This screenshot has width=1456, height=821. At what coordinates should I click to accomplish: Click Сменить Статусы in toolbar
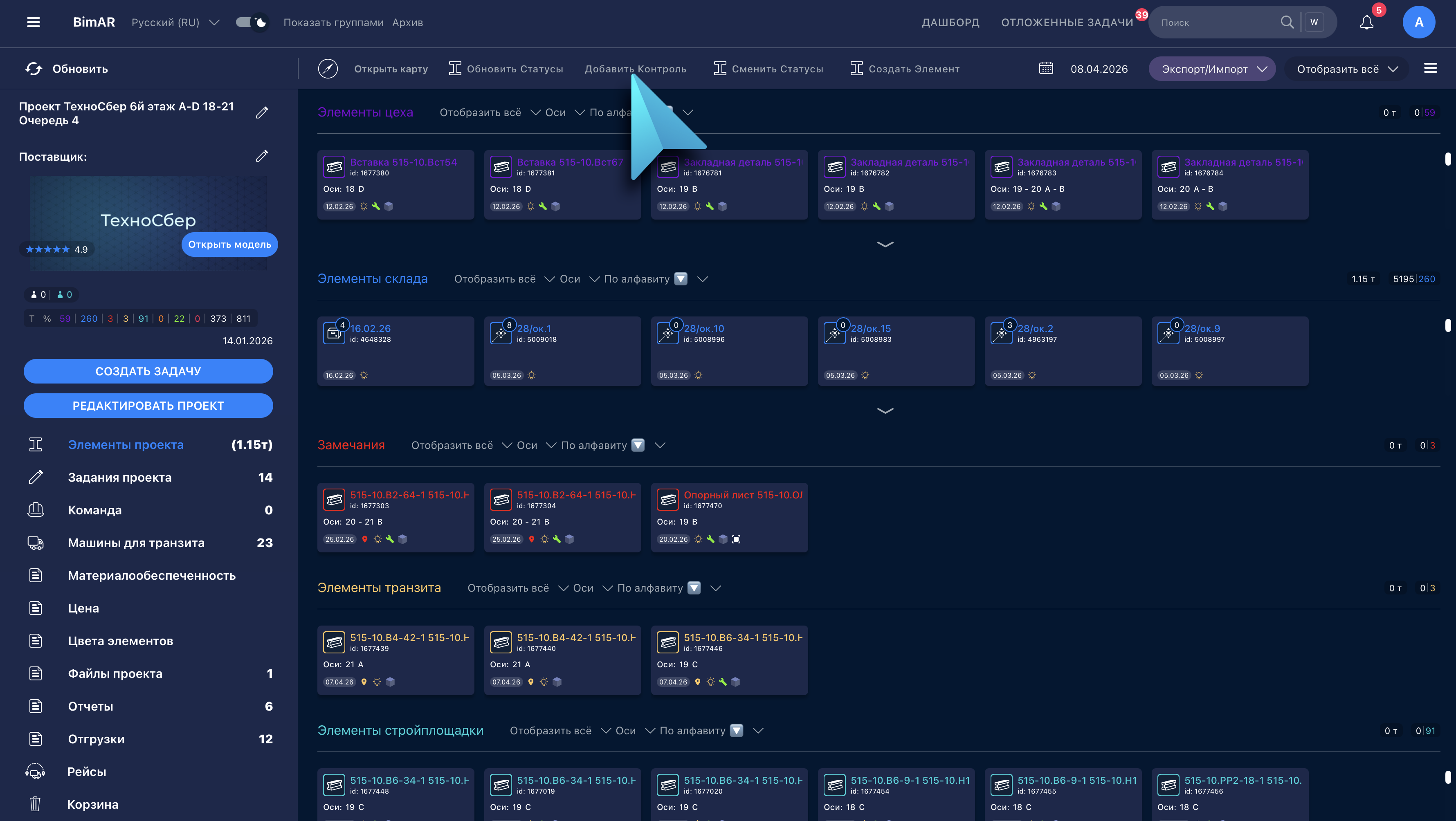[x=769, y=68]
